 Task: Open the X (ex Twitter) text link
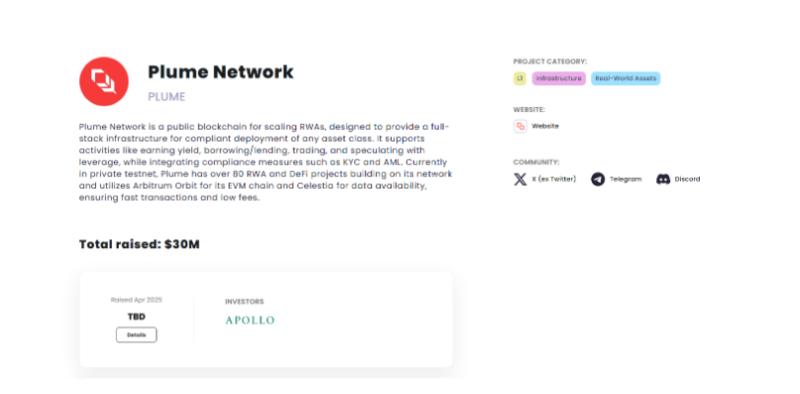(554, 179)
